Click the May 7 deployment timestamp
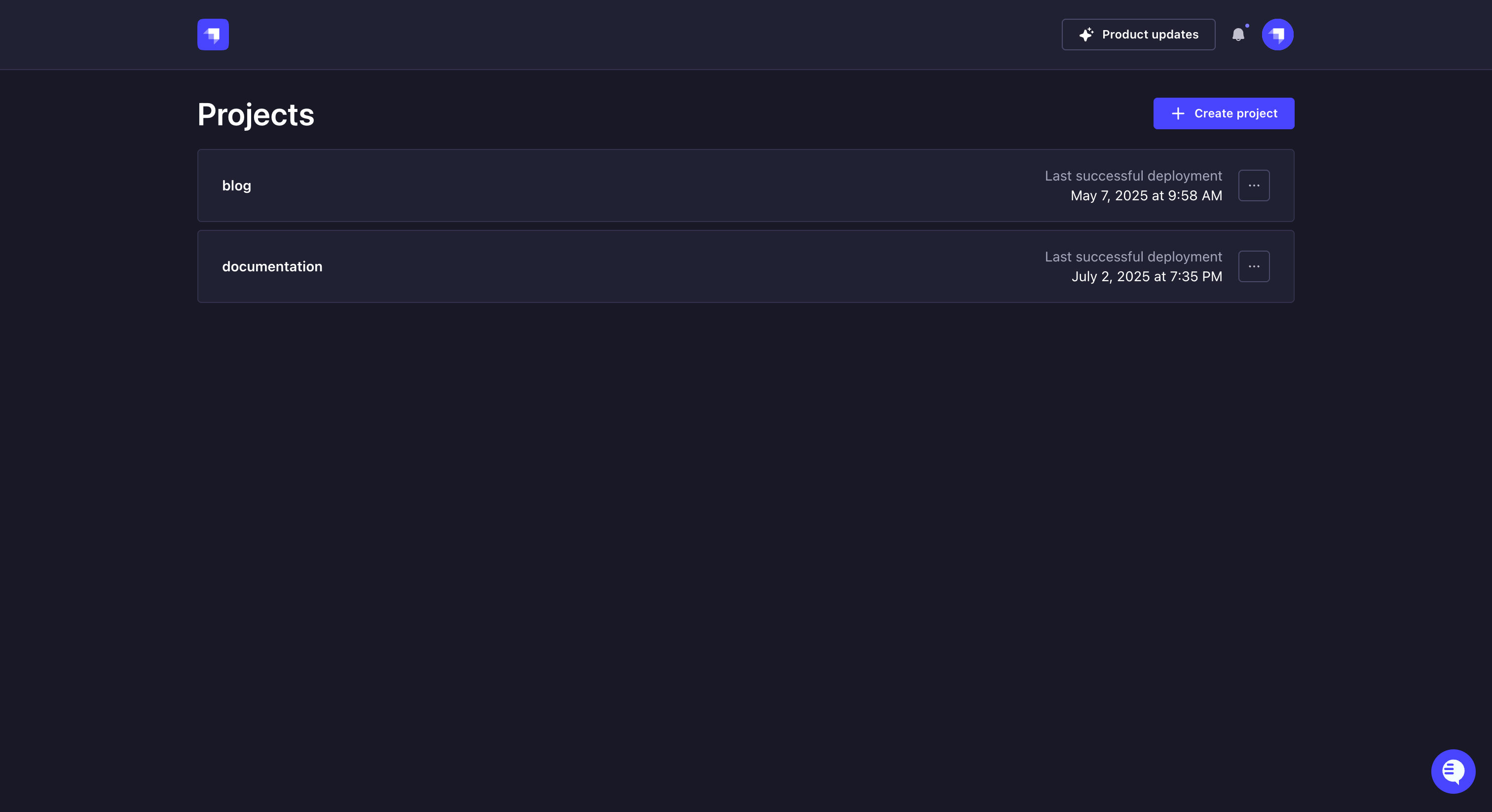The height and width of the screenshot is (812, 1492). 1145,195
